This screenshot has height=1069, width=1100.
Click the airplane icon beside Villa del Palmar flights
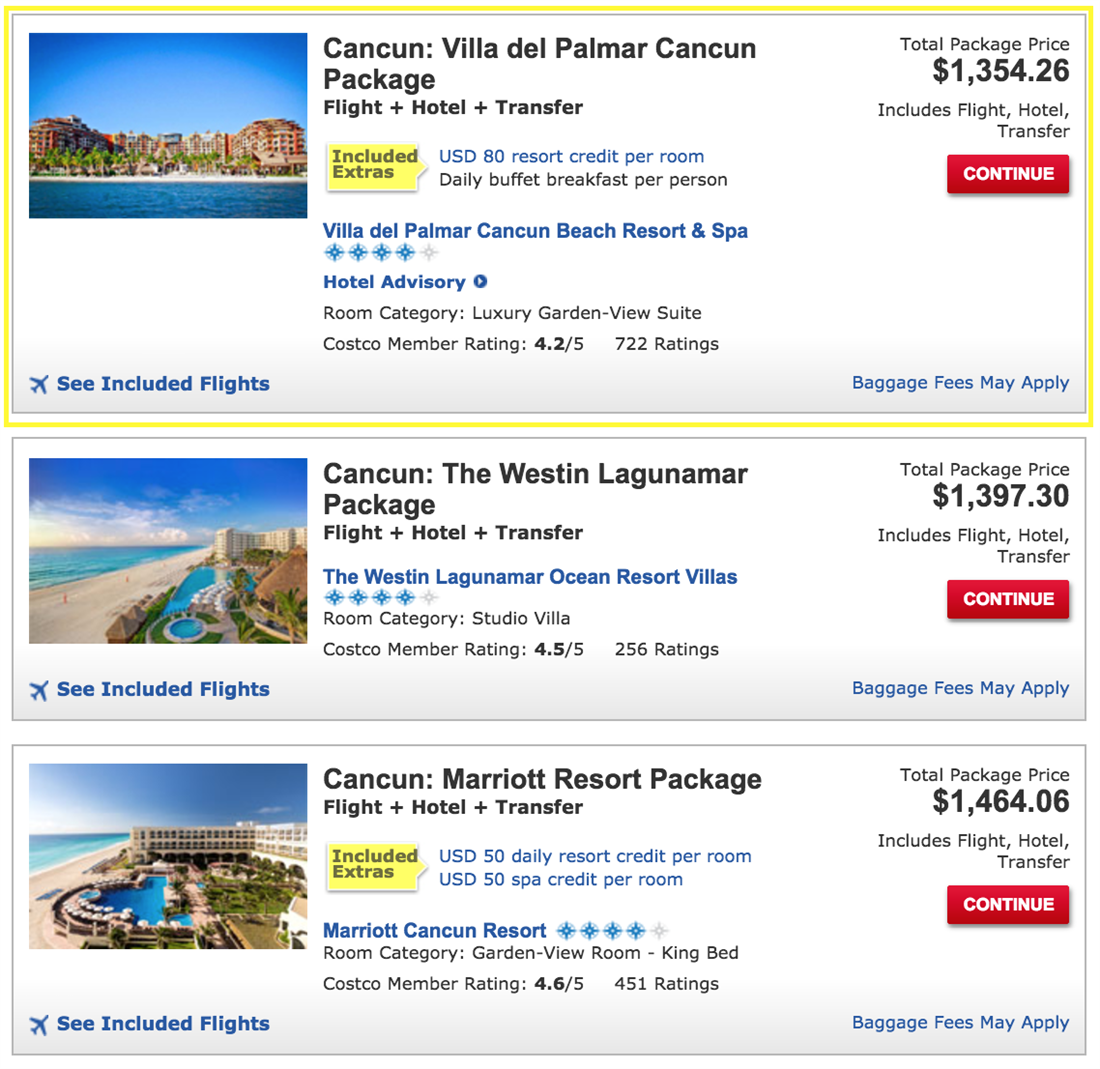(40, 383)
